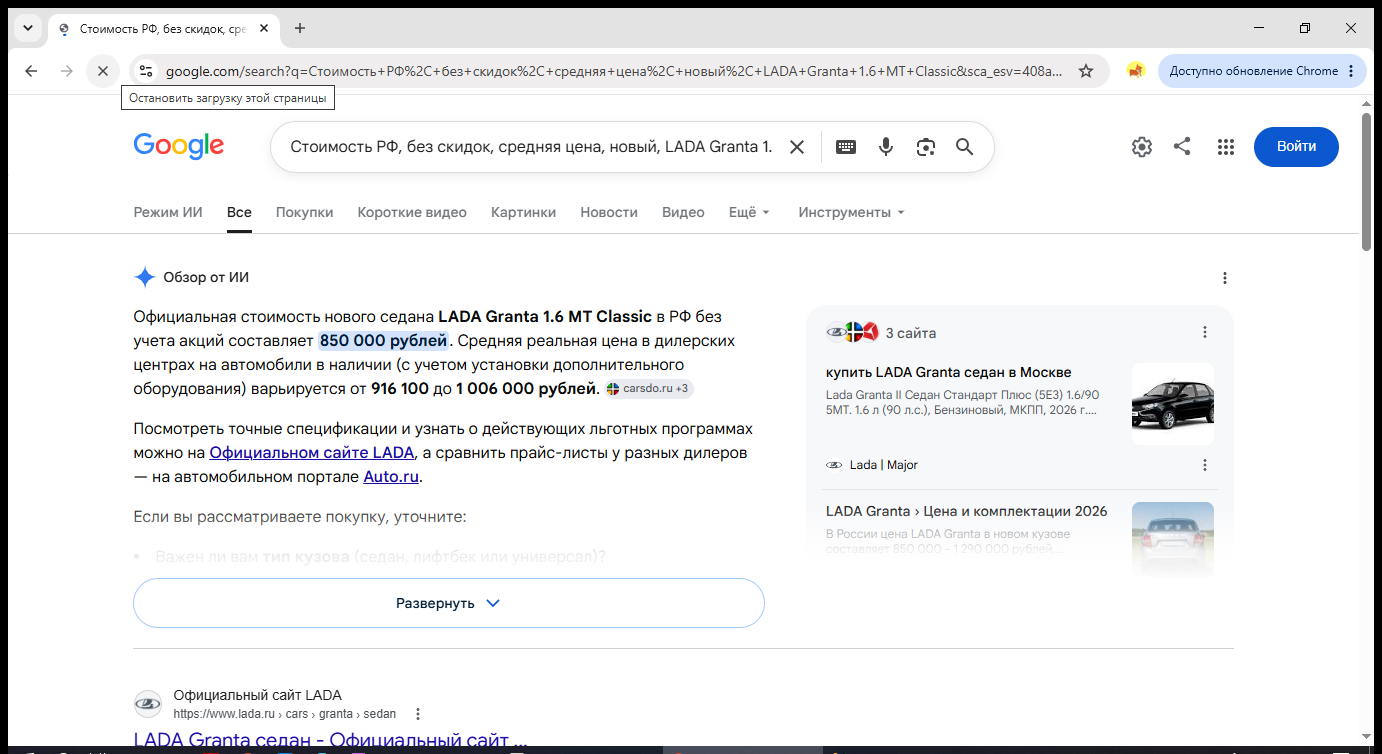Select the Lada | Major source label
This screenshot has width=1382, height=754.
884,465
